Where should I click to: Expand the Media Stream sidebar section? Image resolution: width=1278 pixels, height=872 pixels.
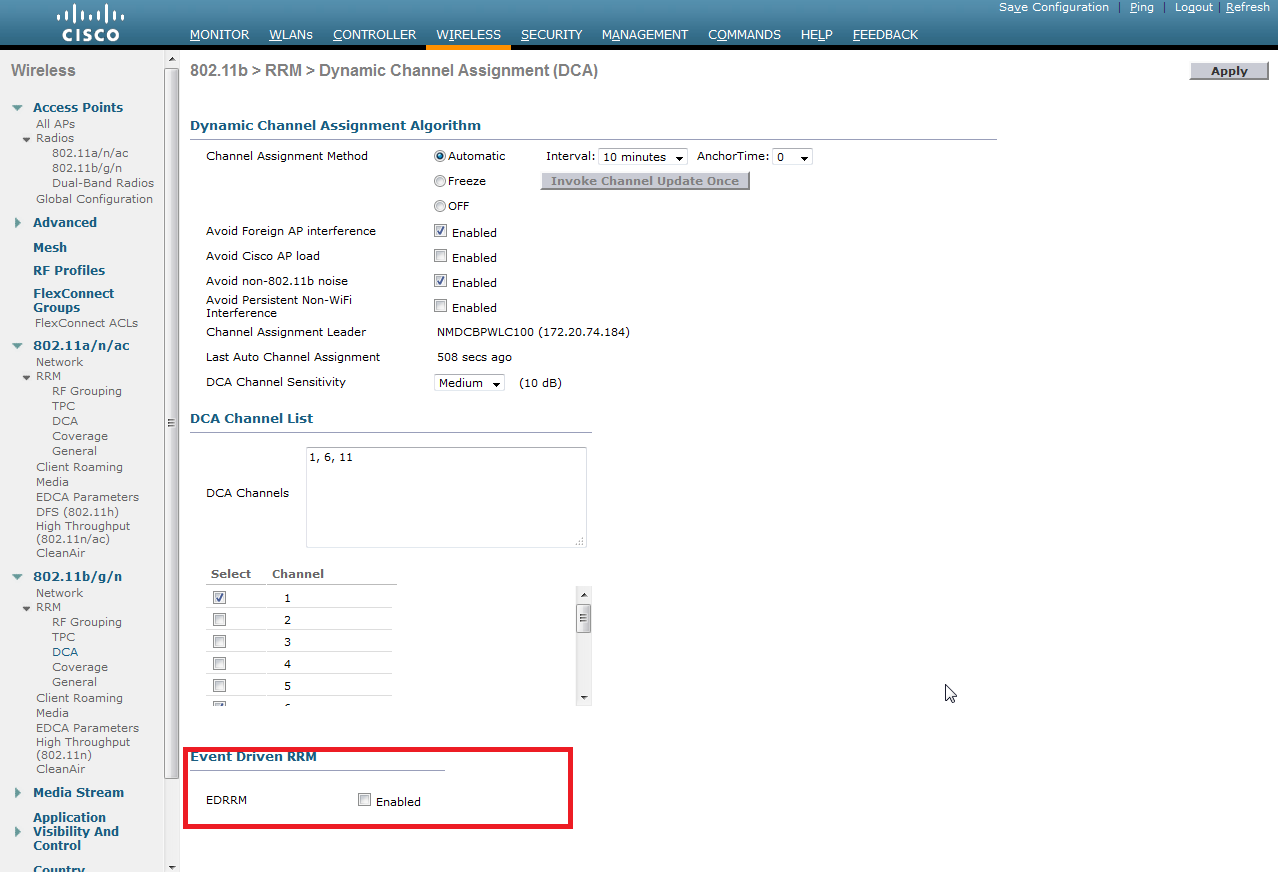tap(18, 793)
